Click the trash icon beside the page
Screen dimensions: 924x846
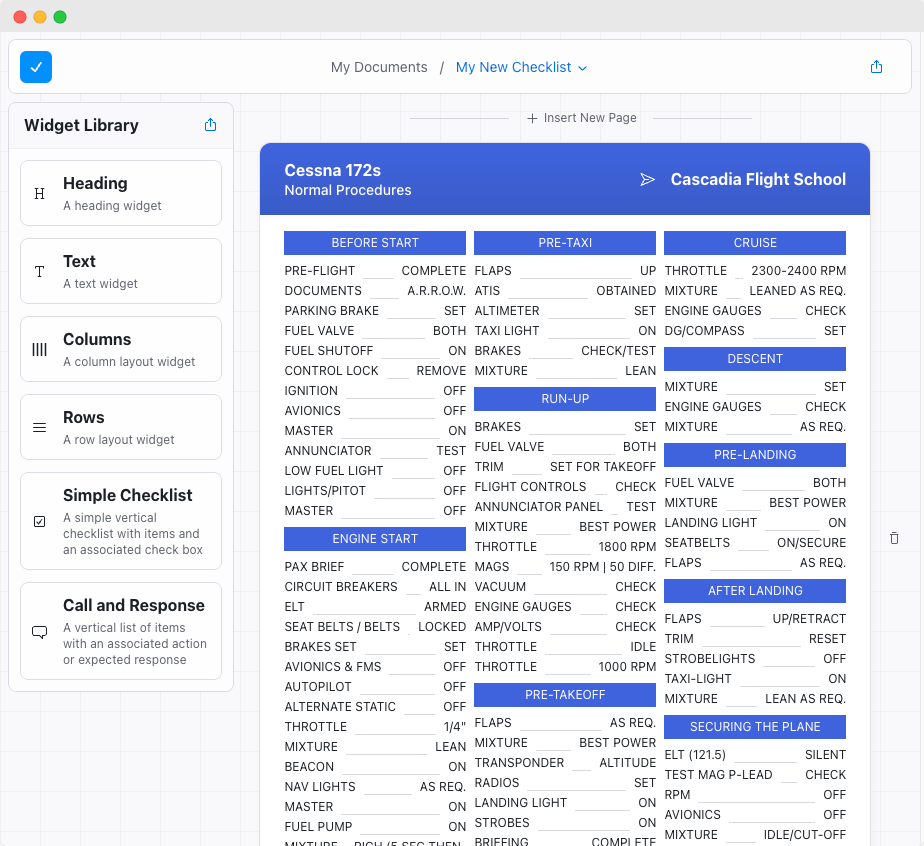click(894, 537)
